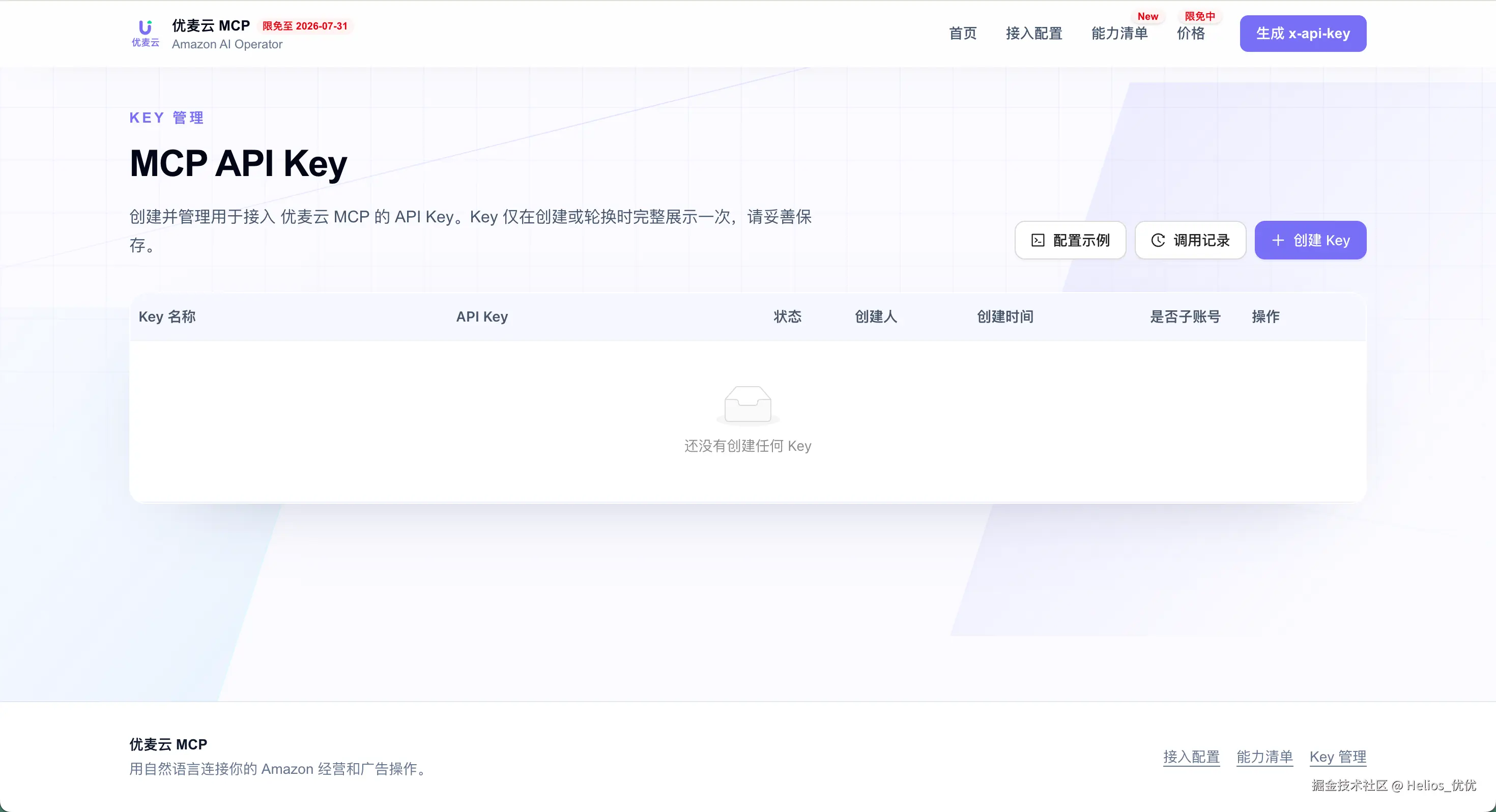Click the footer 优麦云 MCP title
This screenshot has height=812, width=1496.
tap(168, 745)
